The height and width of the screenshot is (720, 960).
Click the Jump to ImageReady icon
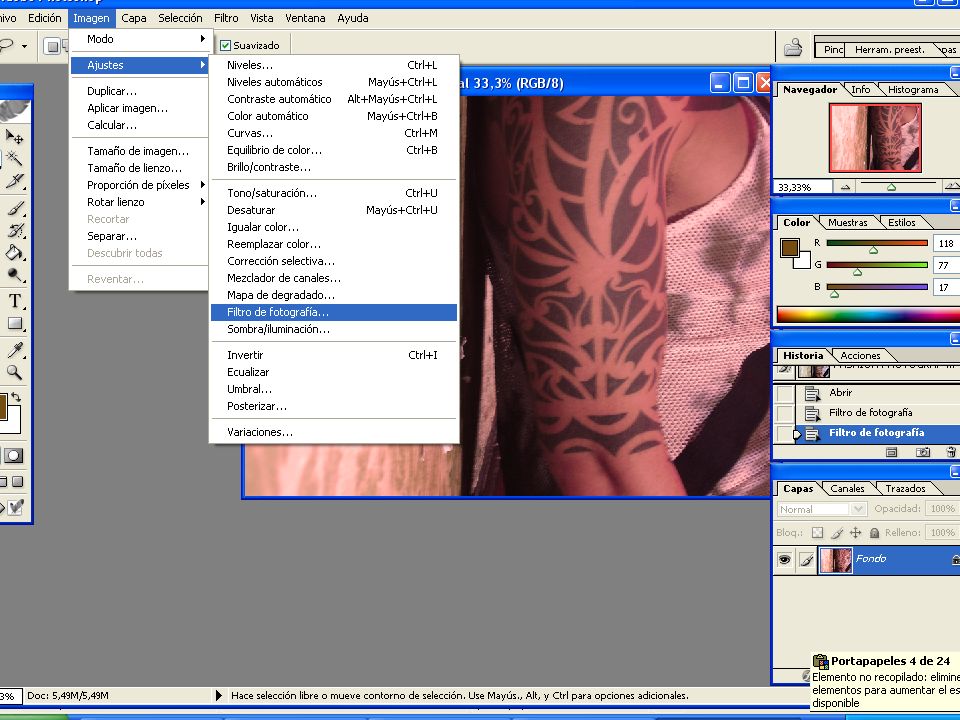tap(15, 507)
